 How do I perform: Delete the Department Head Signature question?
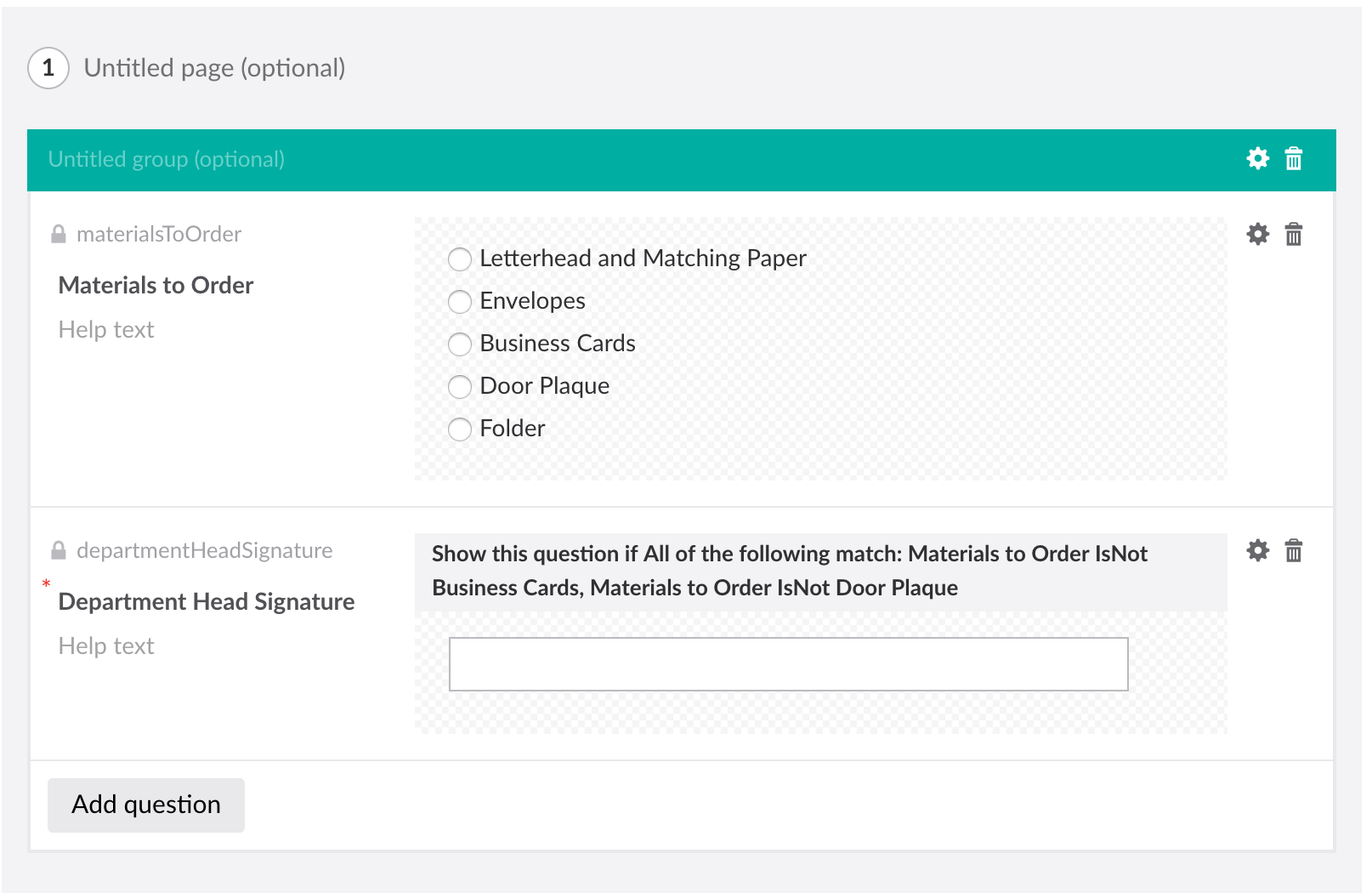tap(1294, 551)
